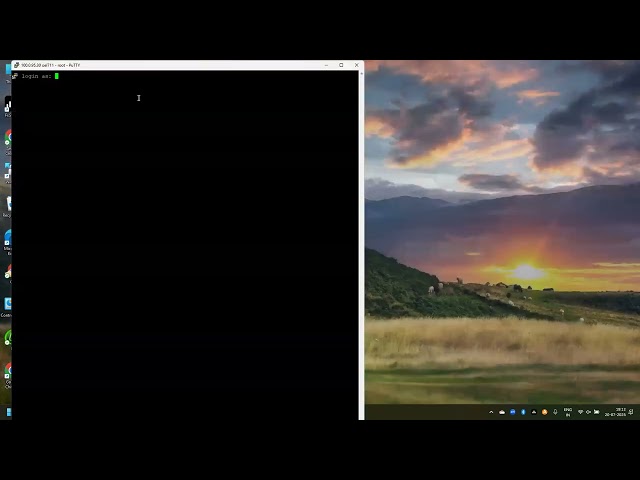
Task: Expand the hidden tray icons chevron
Action: point(491,412)
